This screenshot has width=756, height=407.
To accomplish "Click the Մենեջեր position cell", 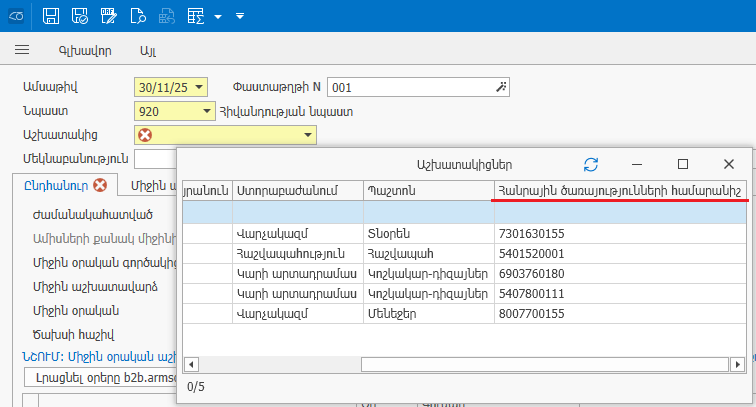I will click(x=429, y=314).
